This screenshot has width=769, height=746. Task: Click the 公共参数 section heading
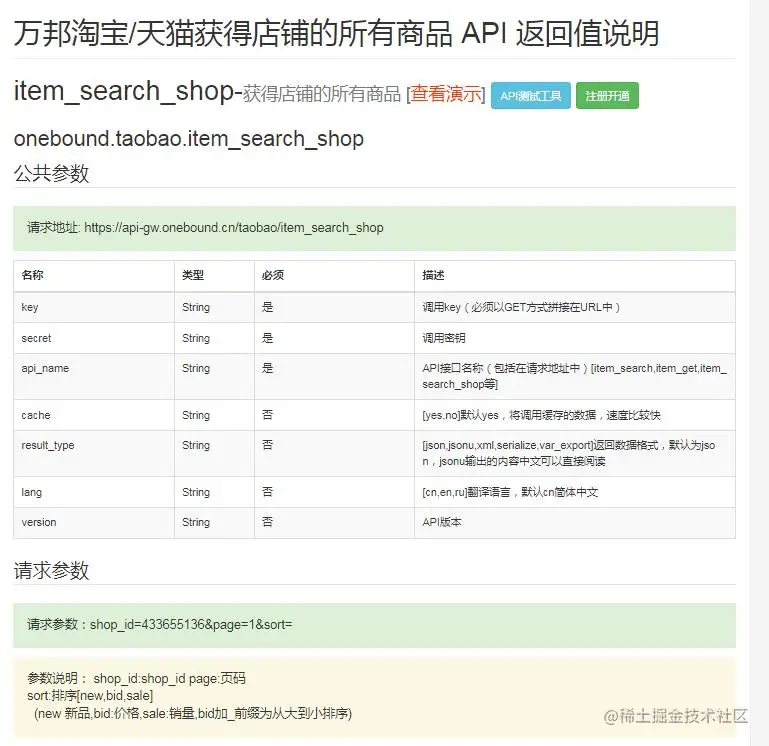coord(51,173)
